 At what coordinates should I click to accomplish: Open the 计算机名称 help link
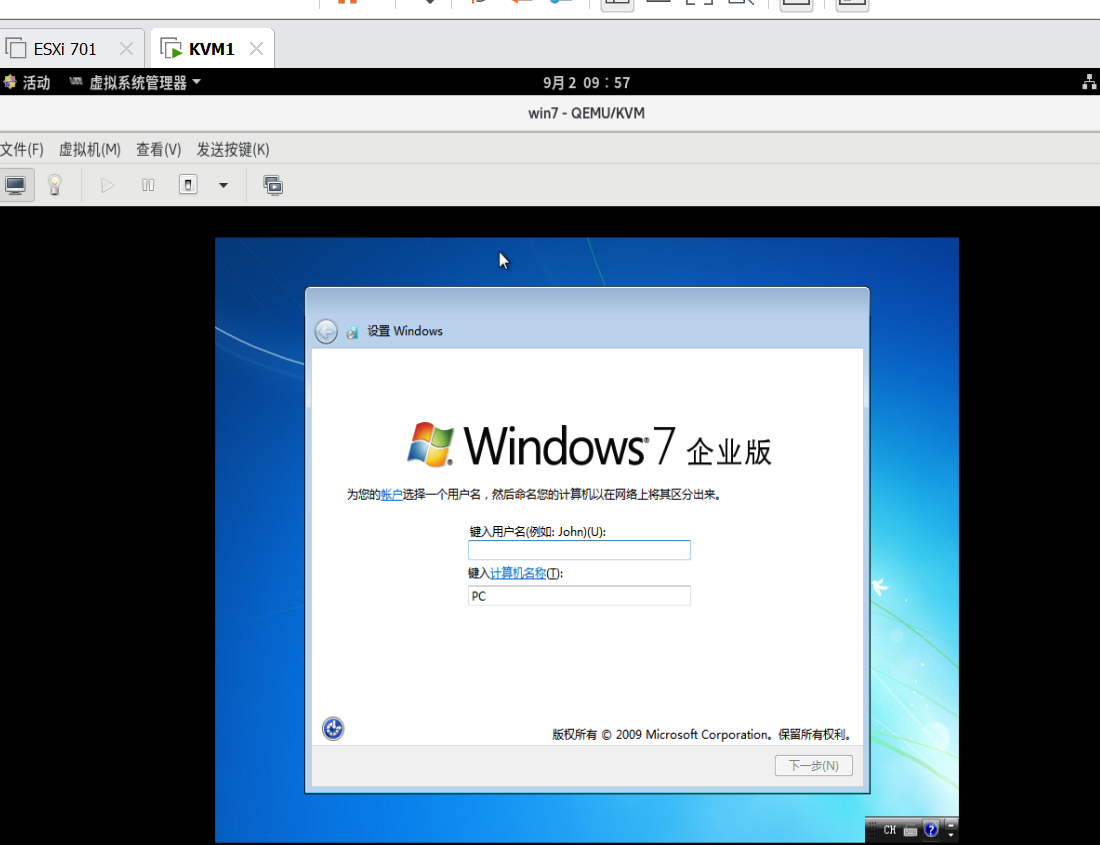[x=518, y=573]
